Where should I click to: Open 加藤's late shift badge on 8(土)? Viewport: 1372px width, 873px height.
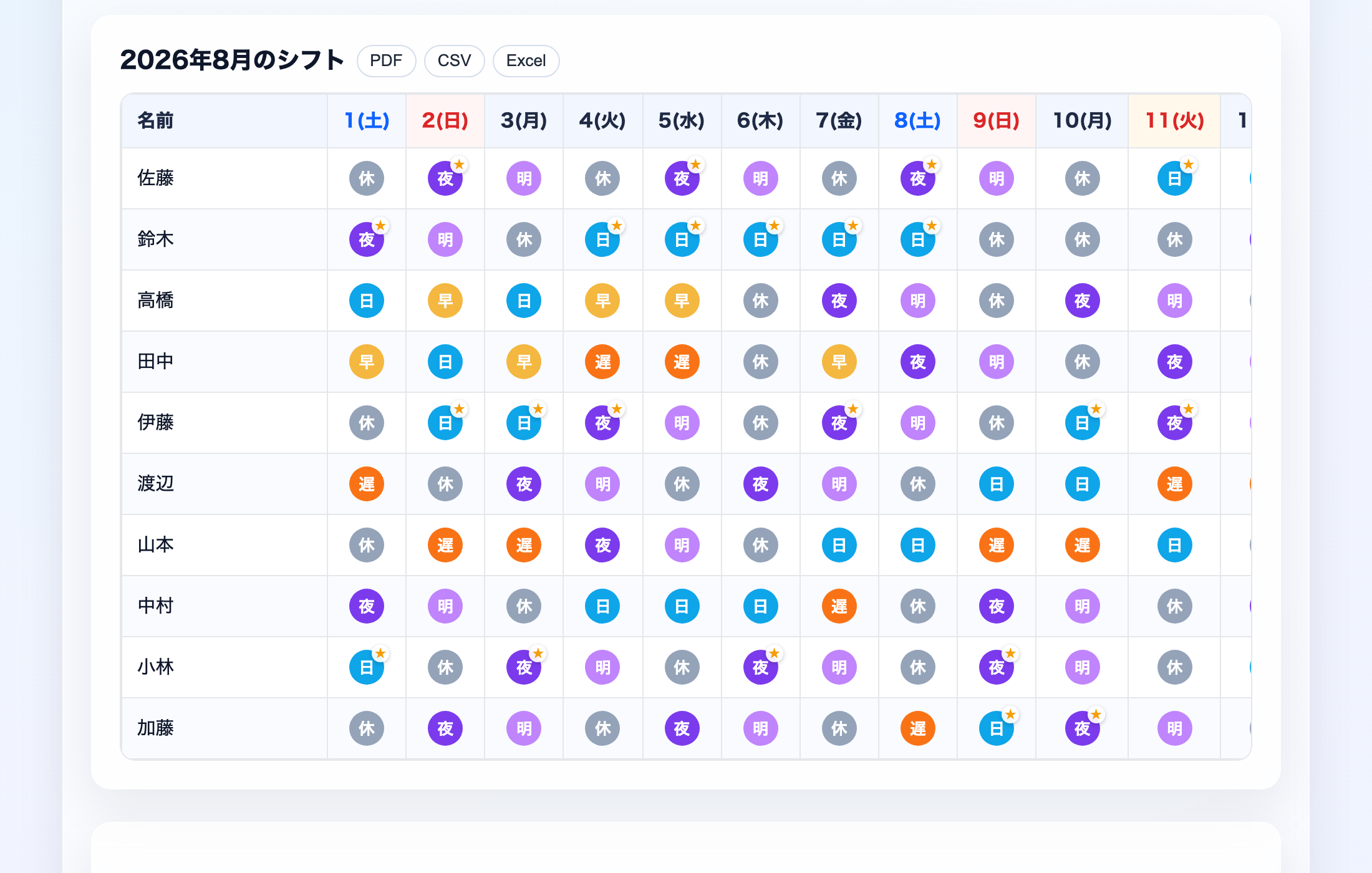pos(917,728)
